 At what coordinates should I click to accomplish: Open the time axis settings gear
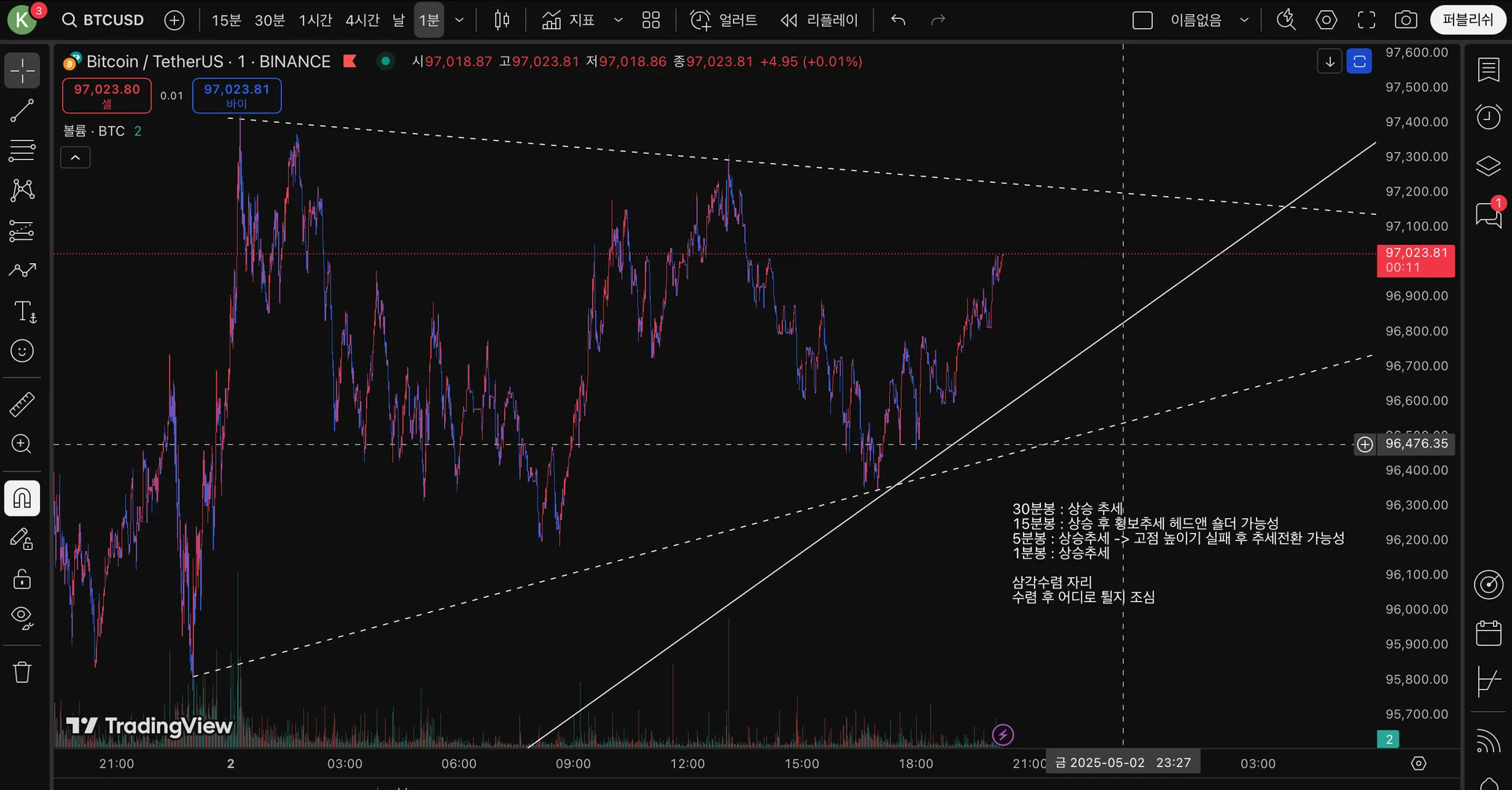(1418, 763)
